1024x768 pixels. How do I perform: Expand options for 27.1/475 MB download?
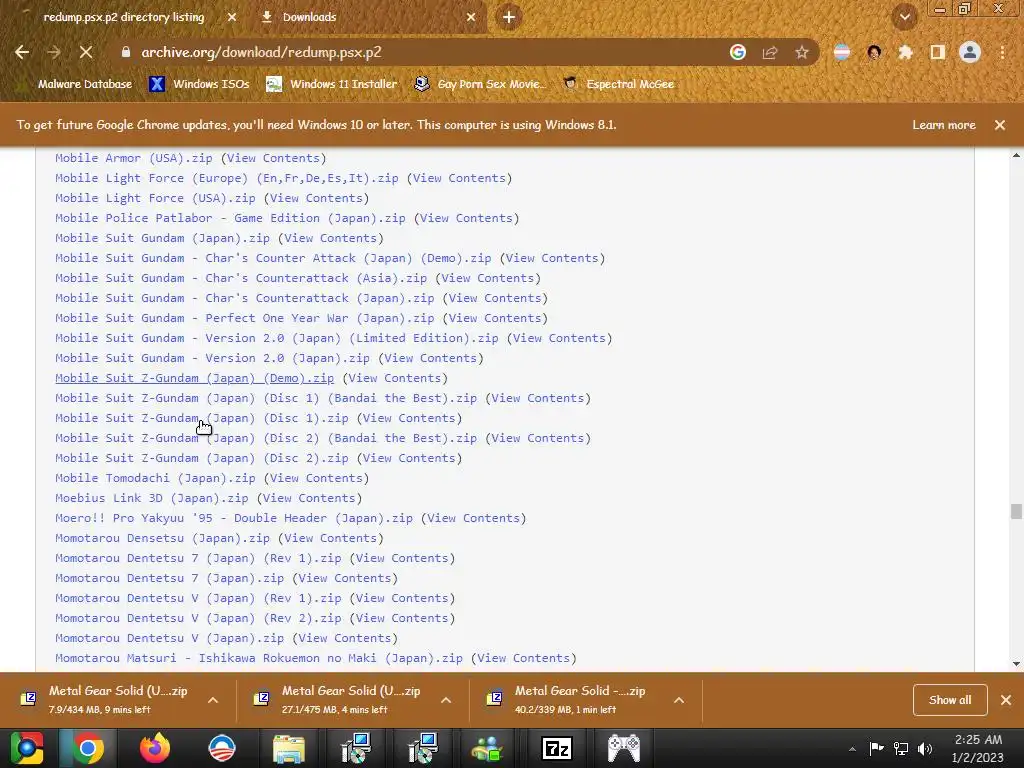click(x=446, y=700)
